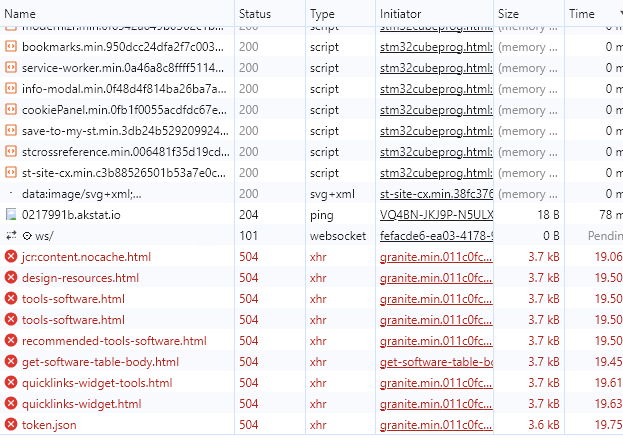This screenshot has height=438, width=623.
Task: Click the error icon next to design-resources.html
Action: 11,278
